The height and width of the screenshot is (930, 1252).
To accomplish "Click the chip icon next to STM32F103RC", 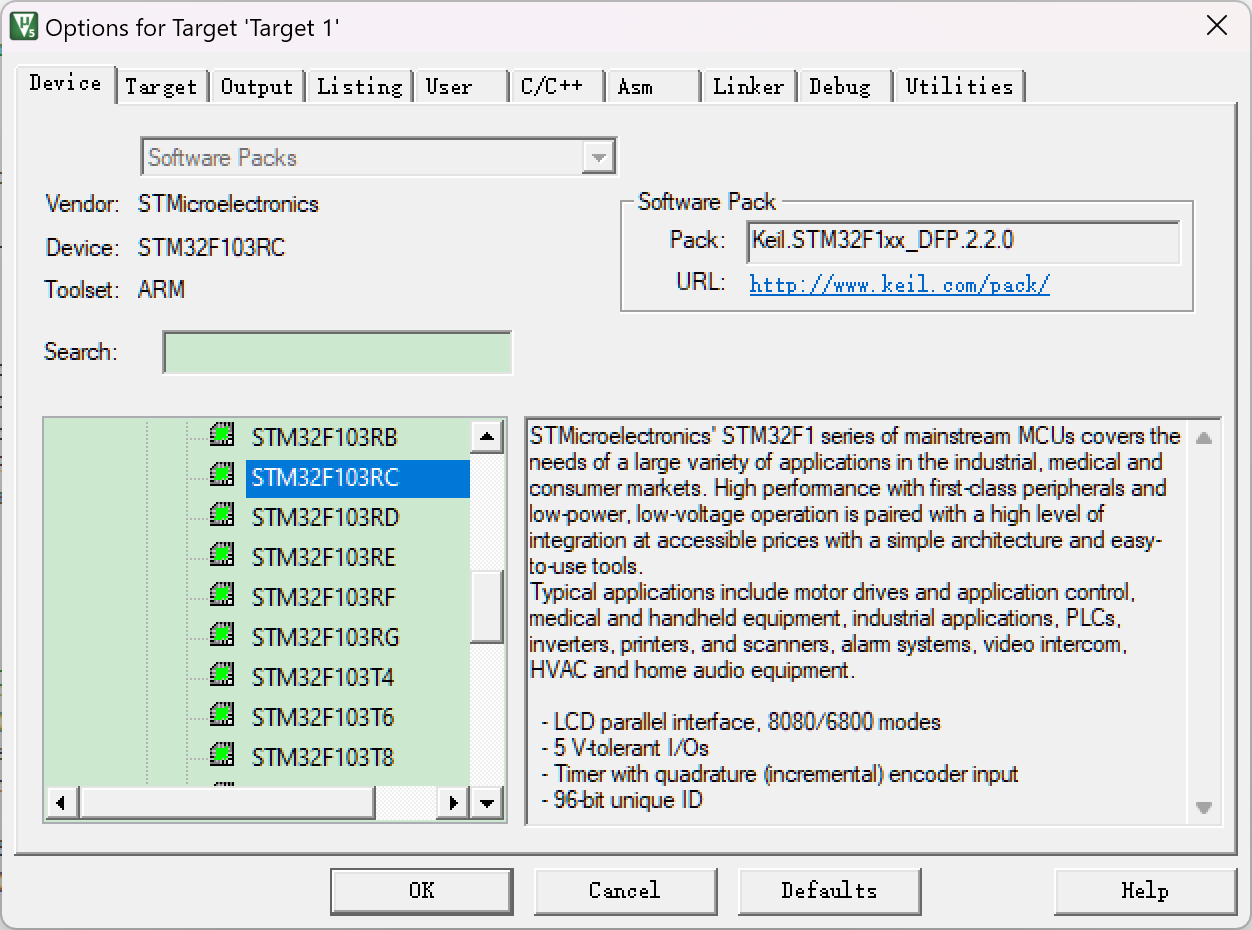I will click(x=222, y=475).
